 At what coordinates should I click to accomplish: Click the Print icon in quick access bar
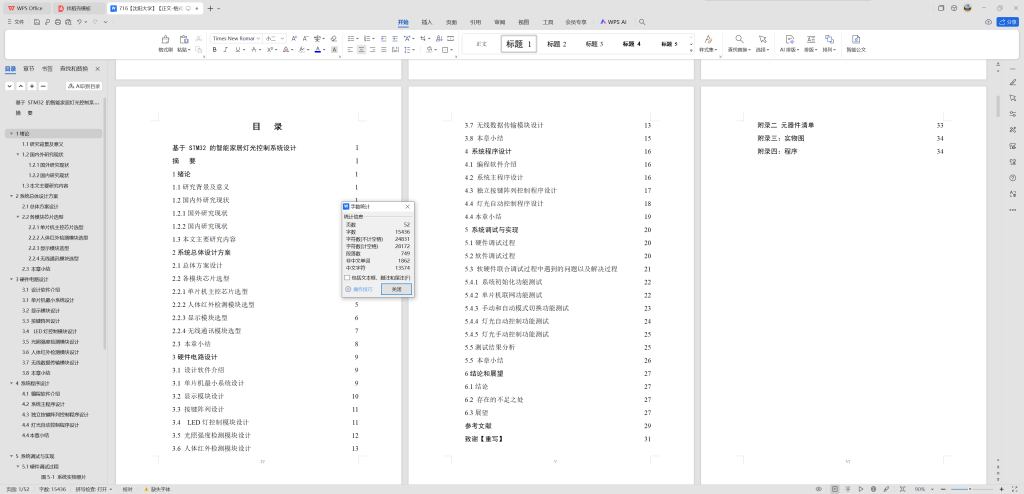click(x=58, y=22)
